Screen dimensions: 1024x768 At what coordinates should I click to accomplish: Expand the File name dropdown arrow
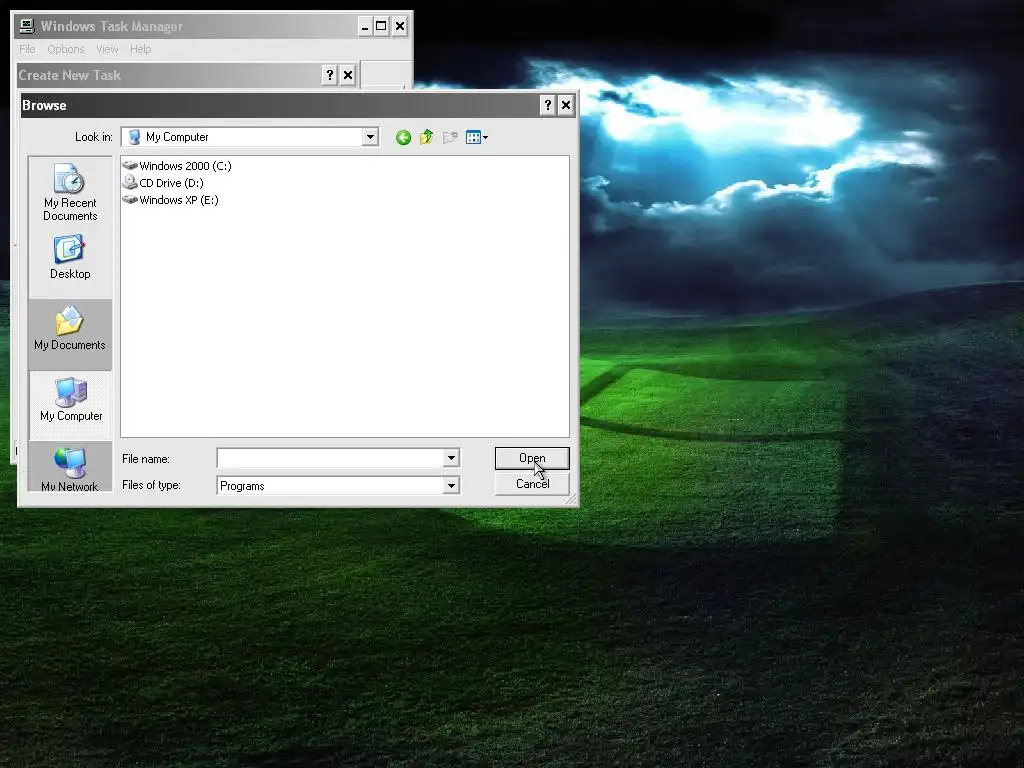[451, 458]
